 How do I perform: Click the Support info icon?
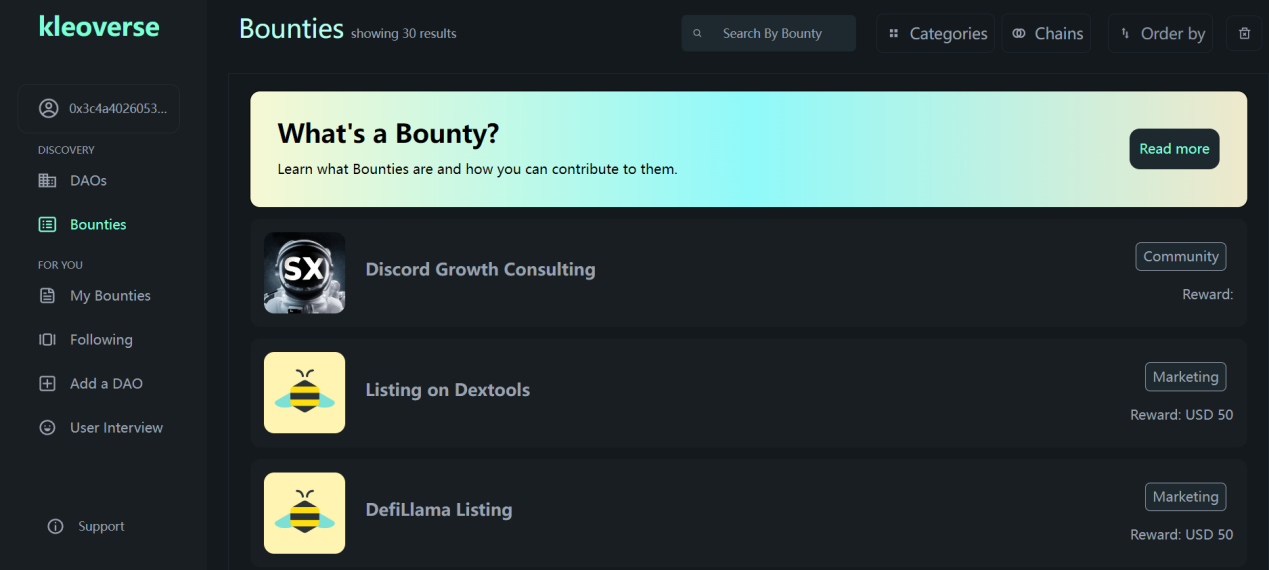point(55,527)
